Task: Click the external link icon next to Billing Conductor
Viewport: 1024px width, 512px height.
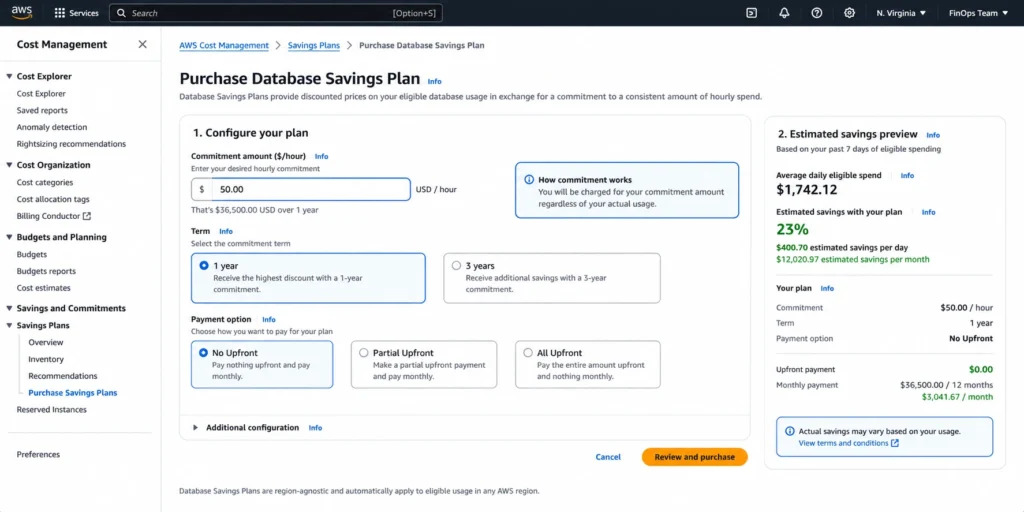Action: (x=87, y=216)
